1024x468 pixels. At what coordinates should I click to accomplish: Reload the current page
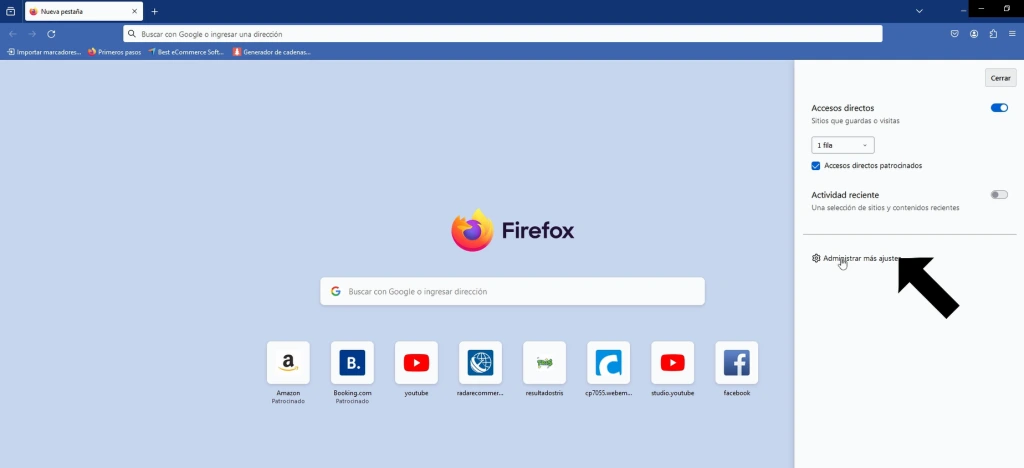[x=52, y=34]
